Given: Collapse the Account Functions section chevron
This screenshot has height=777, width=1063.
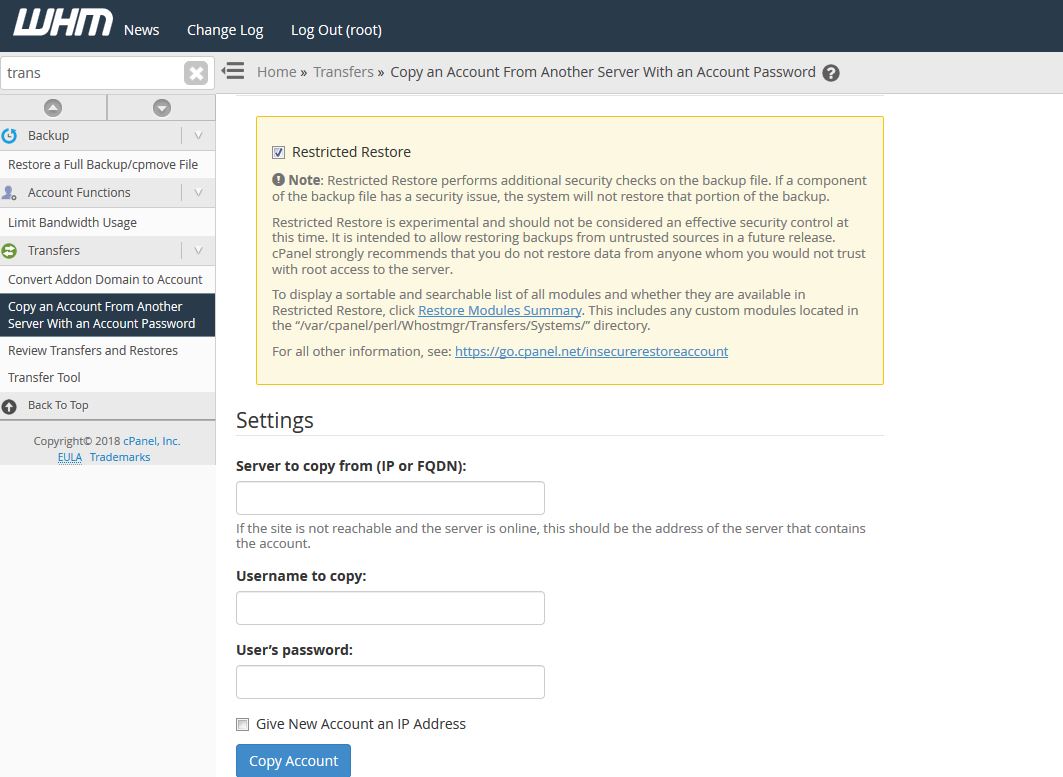Looking at the screenshot, I should click(198, 193).
